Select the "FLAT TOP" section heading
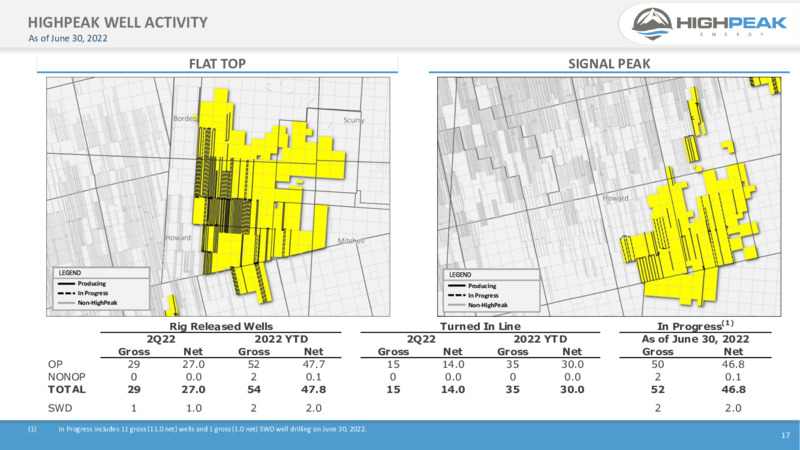This screenshot has height=450, width=800. tap(217, 64)
